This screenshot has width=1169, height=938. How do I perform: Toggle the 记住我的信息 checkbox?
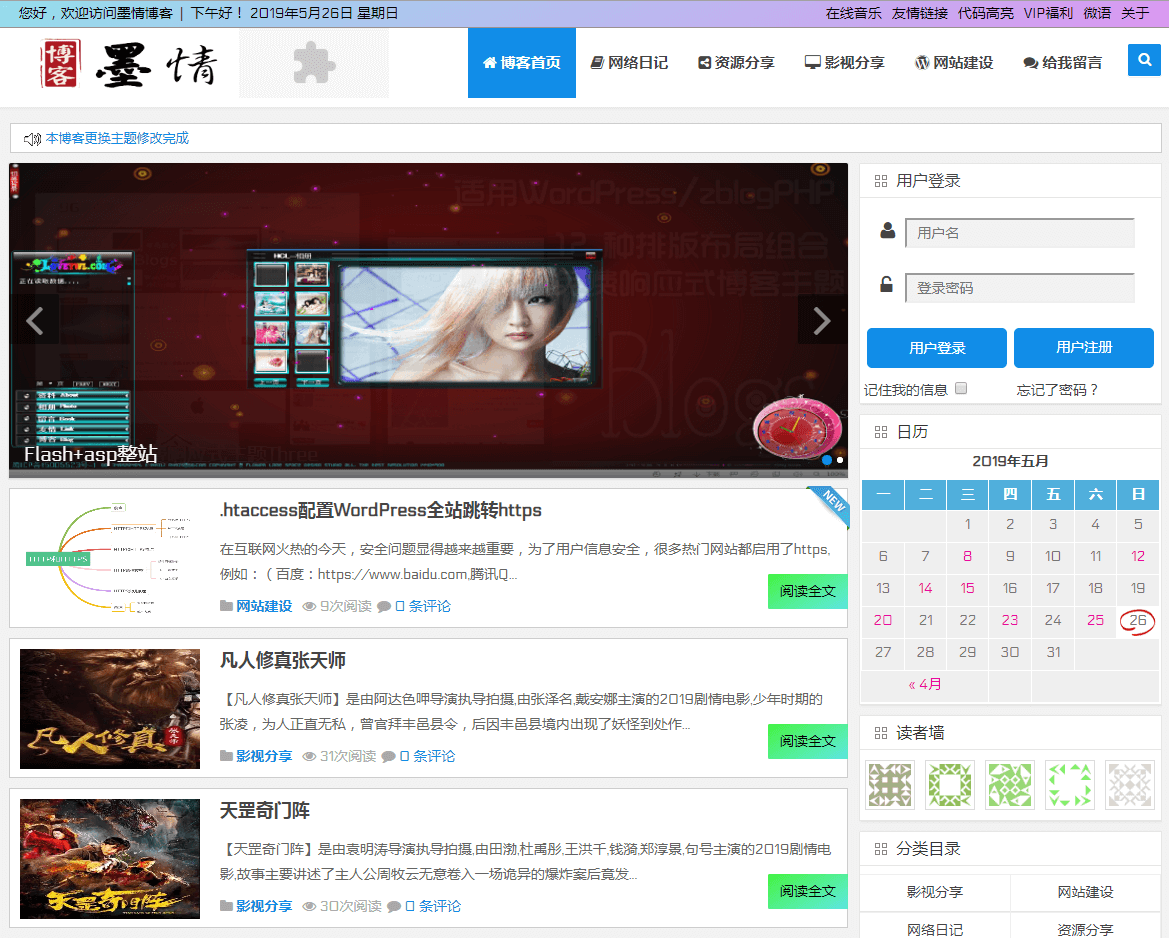(961, 388)
